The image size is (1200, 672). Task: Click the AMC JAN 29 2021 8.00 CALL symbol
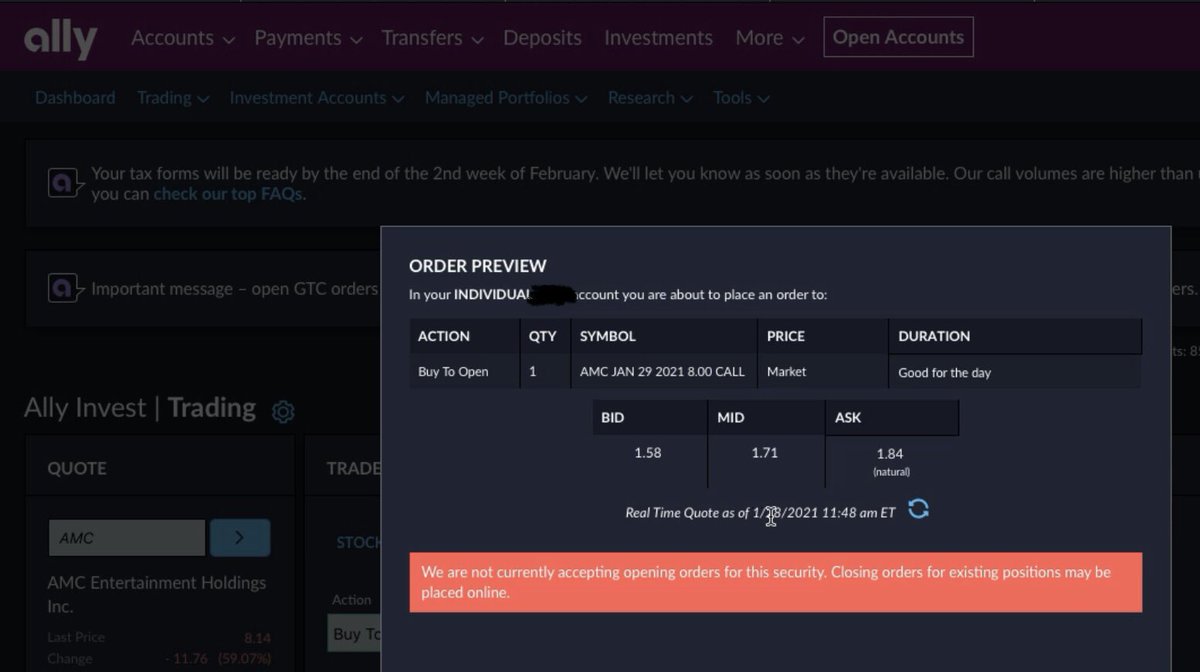662,372
